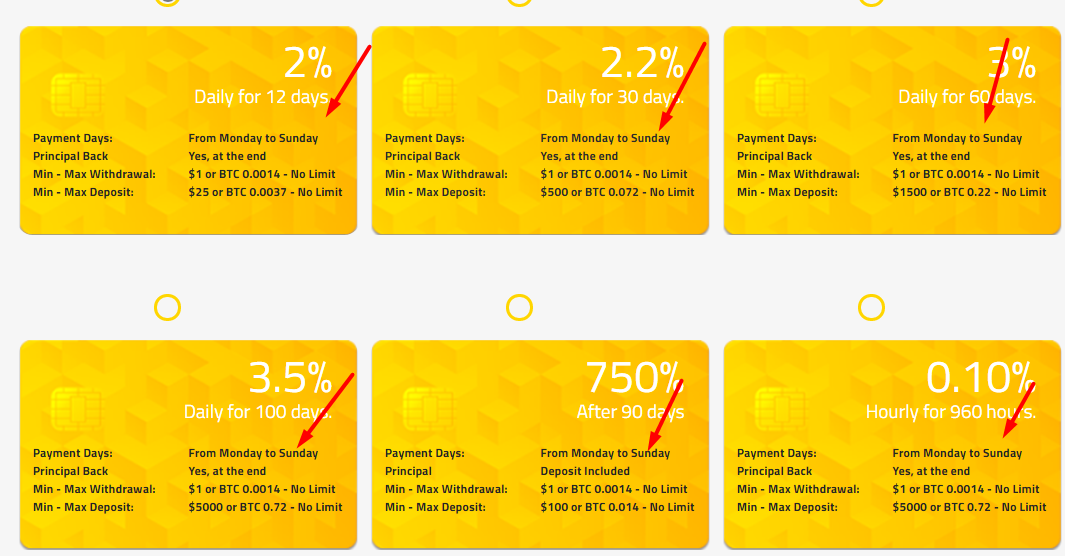
Task: Click the 2% rate heading
Action: 307,64
